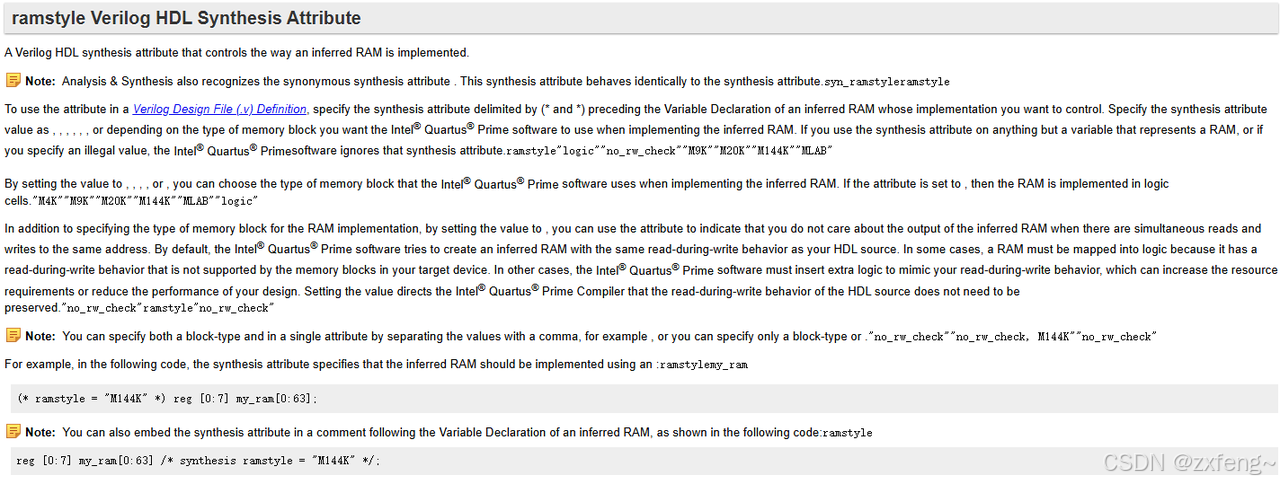Click the preserved."no_rw_check"ramstyle text line

139,308
